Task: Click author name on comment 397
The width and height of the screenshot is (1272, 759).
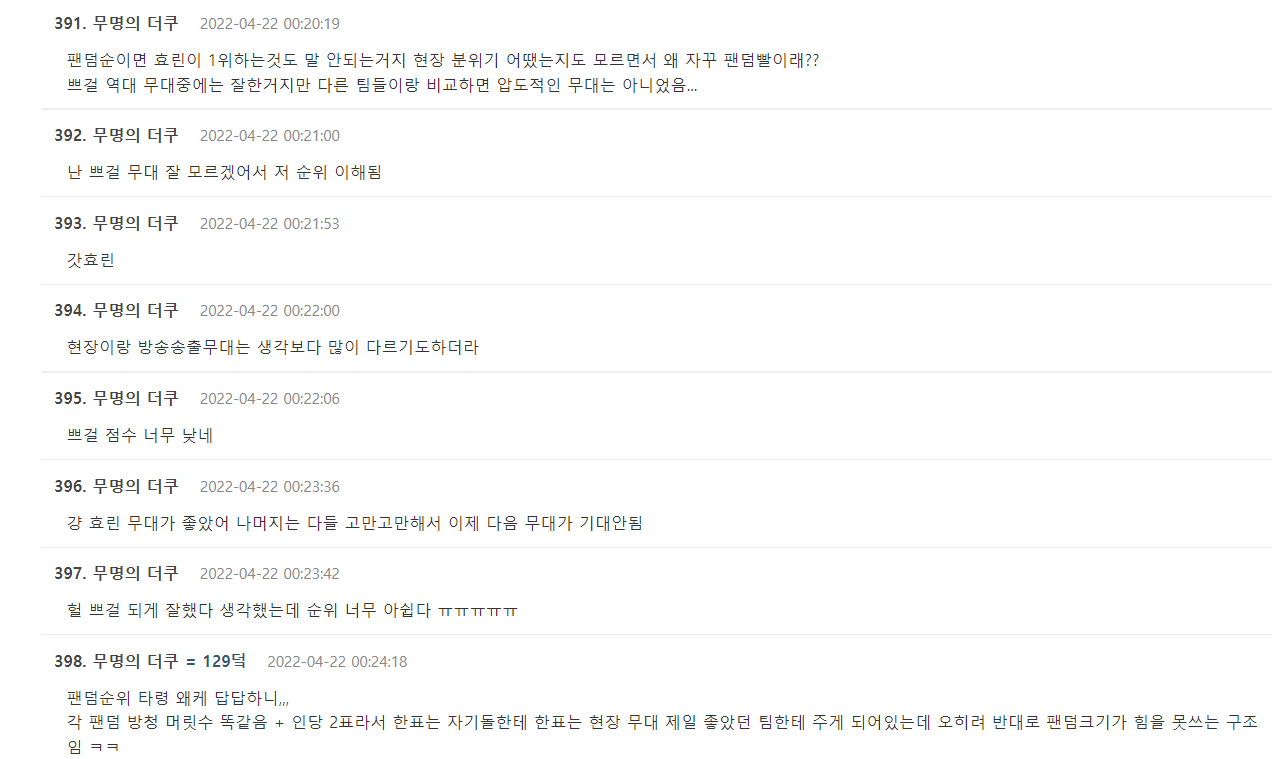Action: coord(135,573)
